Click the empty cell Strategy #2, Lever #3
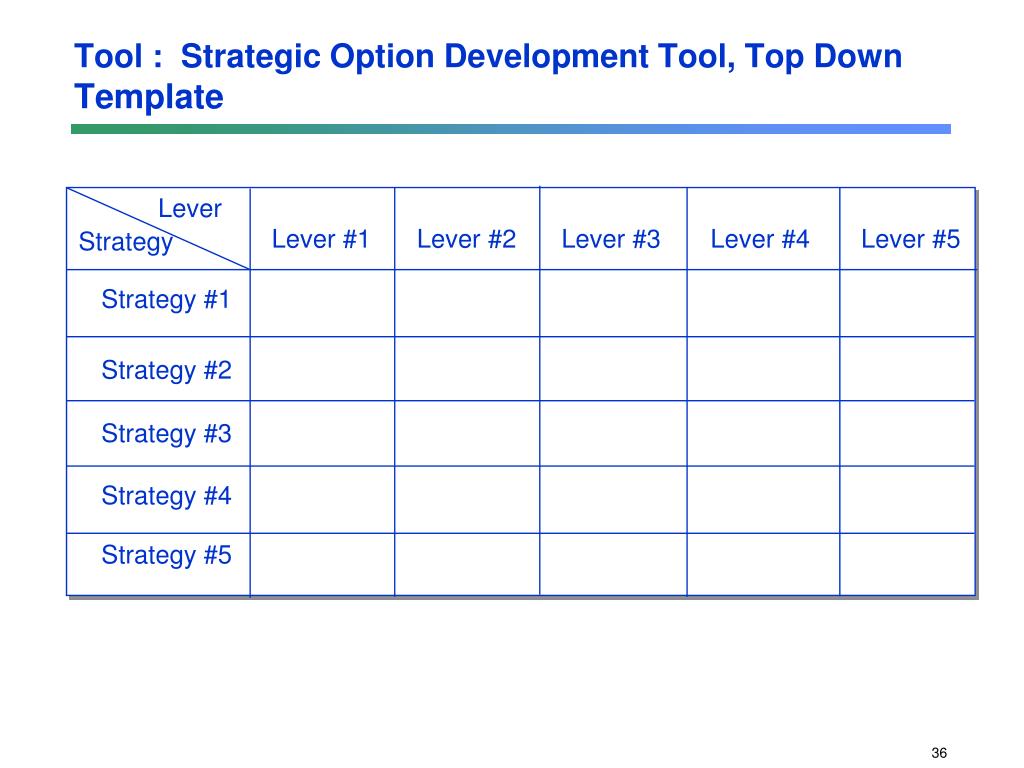Image resolution: width=1024 pixels, height=768 pixels. pyautogui.click(x=613, y=369)
